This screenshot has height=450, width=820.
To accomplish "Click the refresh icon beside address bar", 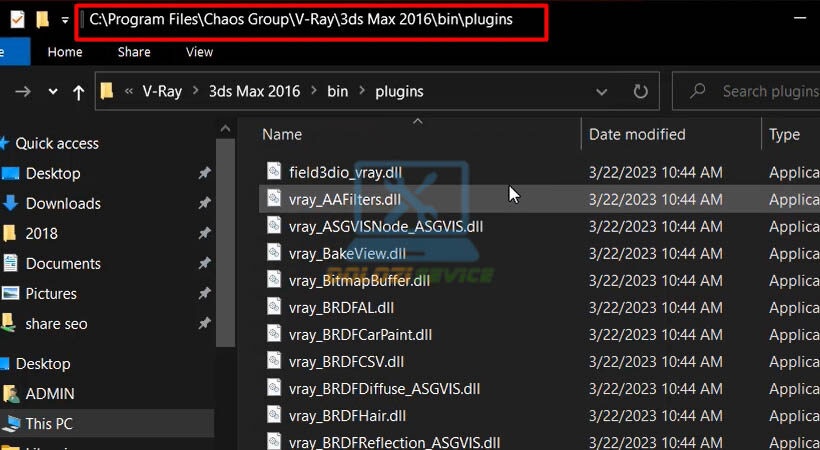I will tap(640, 92).
